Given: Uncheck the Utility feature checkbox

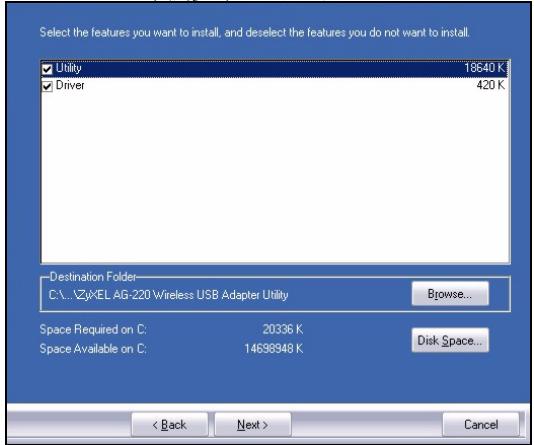Looking at the screenshot, I should click(x=47, y=69).
